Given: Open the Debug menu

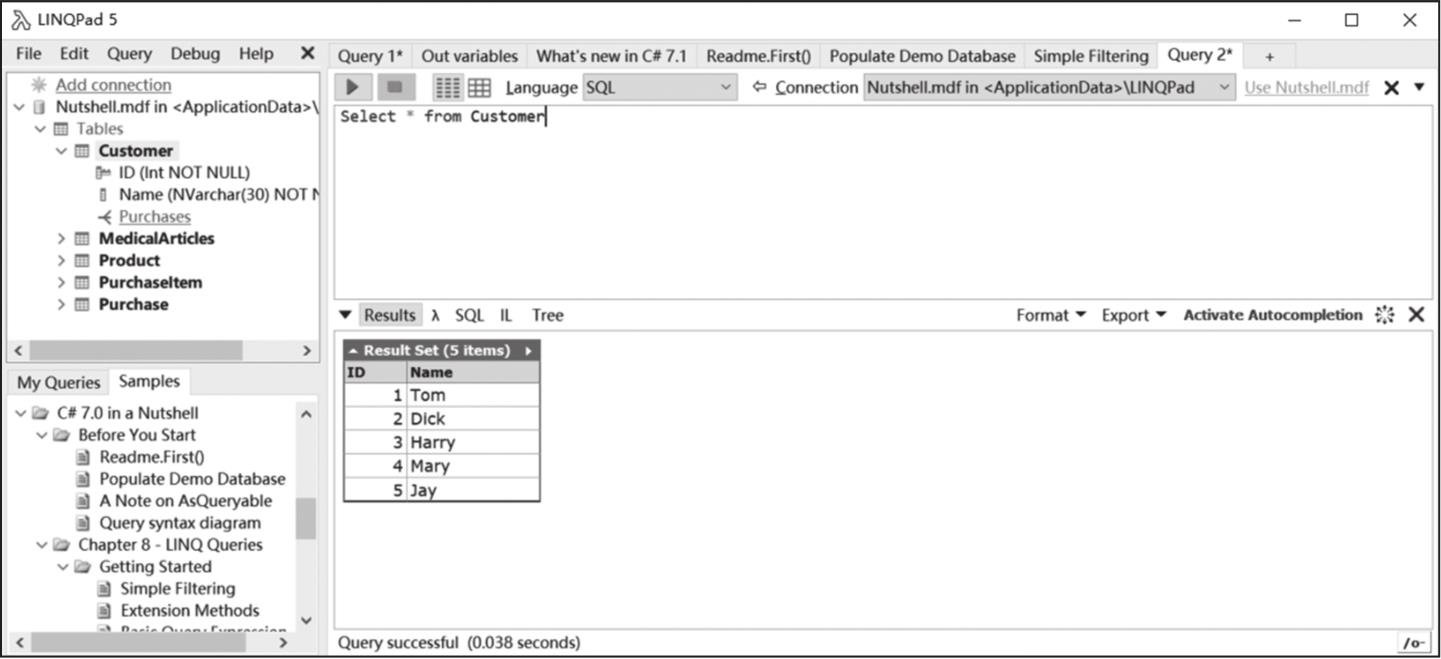Looking at the screenshot, I should tap(195, 53).
